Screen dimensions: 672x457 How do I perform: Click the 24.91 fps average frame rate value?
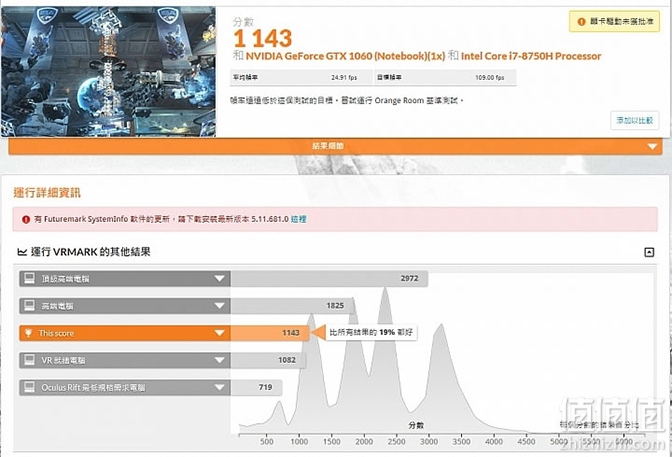(x=344, y=78)
